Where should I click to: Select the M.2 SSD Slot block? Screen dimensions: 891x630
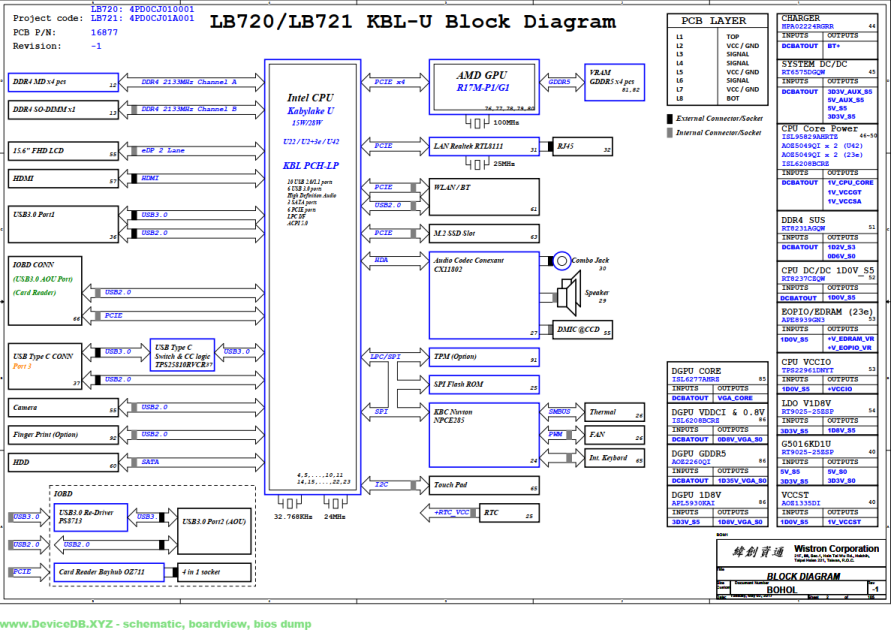click(x=484, y=233)
